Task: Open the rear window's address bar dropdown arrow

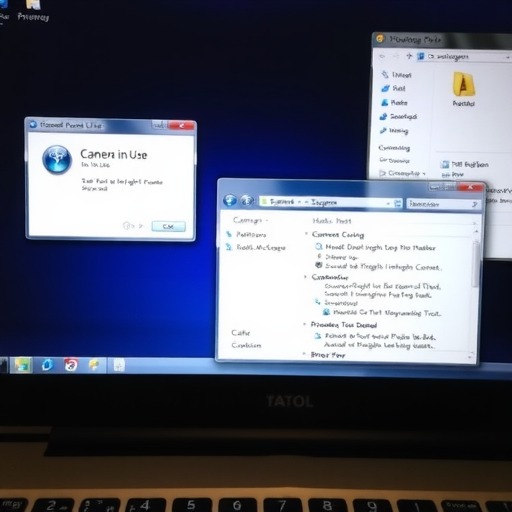Action: coord(507,58)
